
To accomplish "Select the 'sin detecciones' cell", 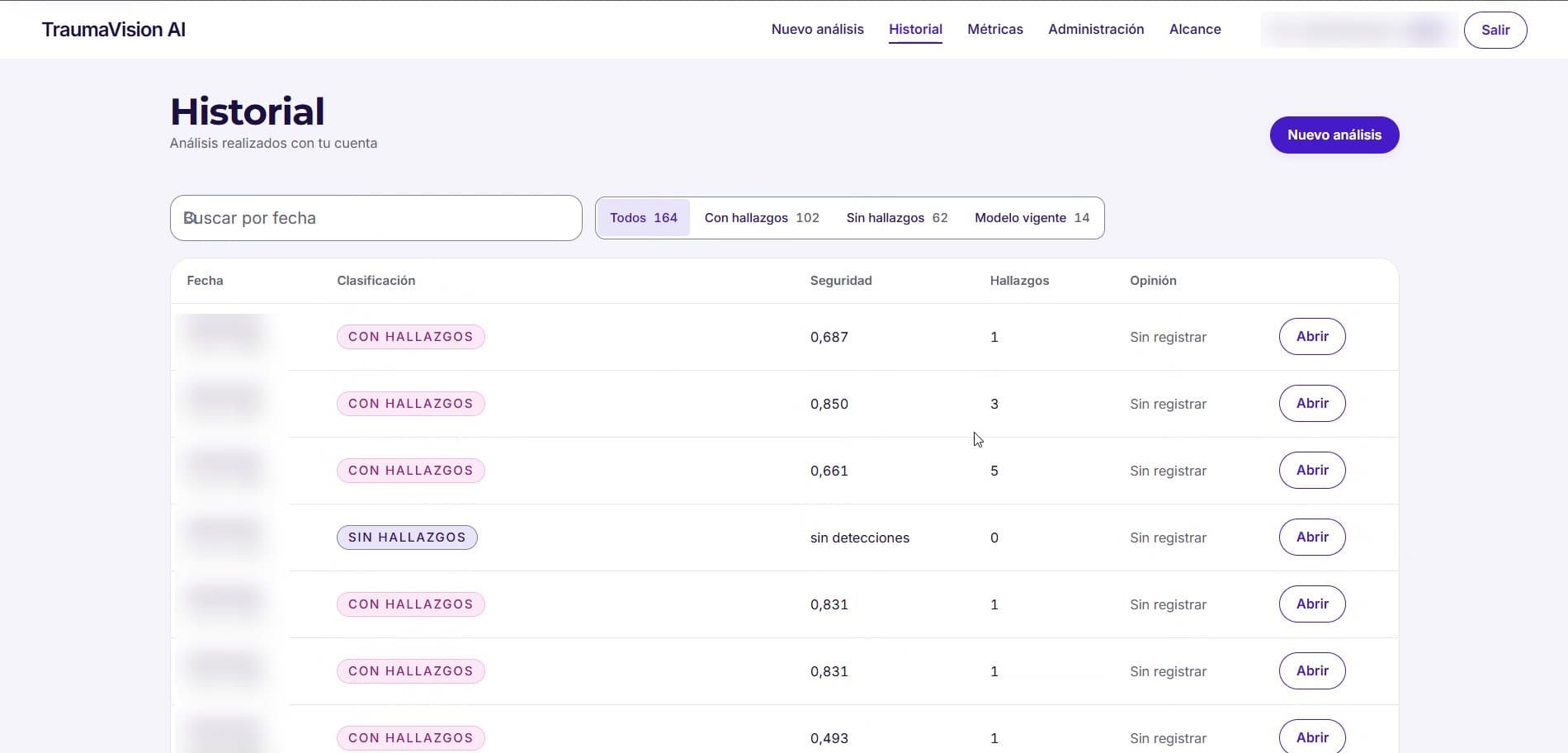I will coord(860,538).
